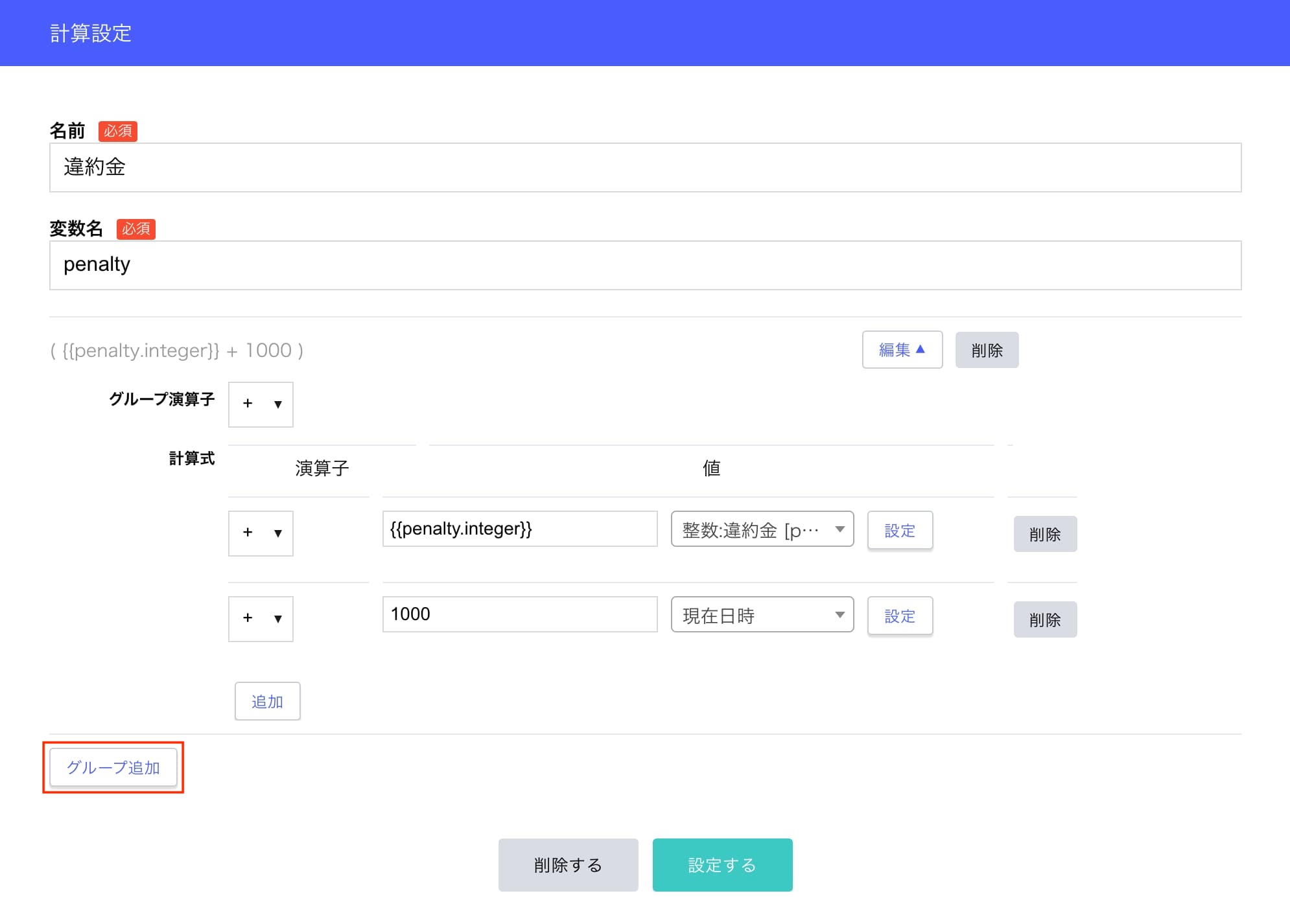Click 削除 in the 1000 row
The height and width of the screenshot is (924, 1290).
point(1045,619)
